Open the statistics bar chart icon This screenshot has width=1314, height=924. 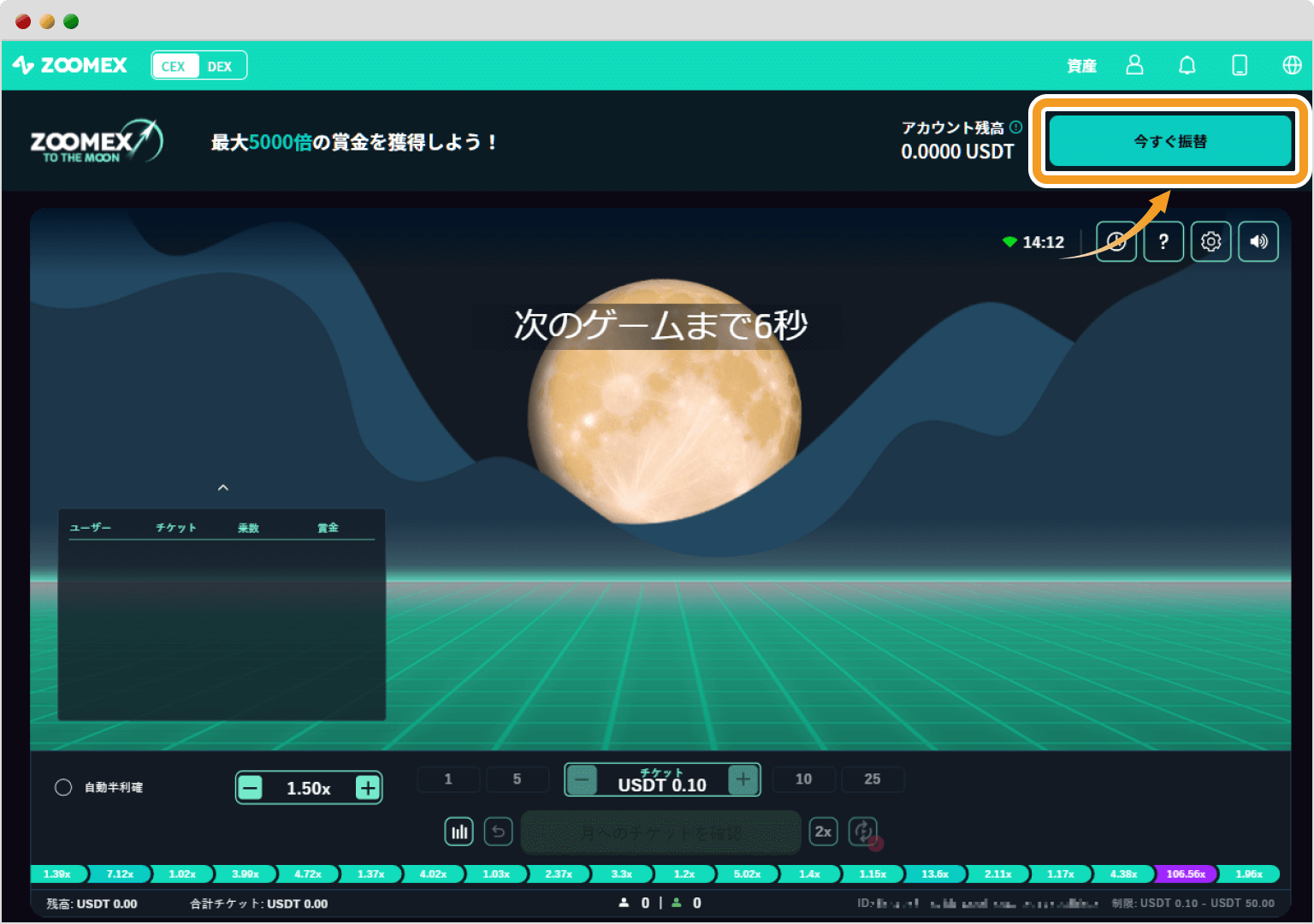[x=459, y=831]
